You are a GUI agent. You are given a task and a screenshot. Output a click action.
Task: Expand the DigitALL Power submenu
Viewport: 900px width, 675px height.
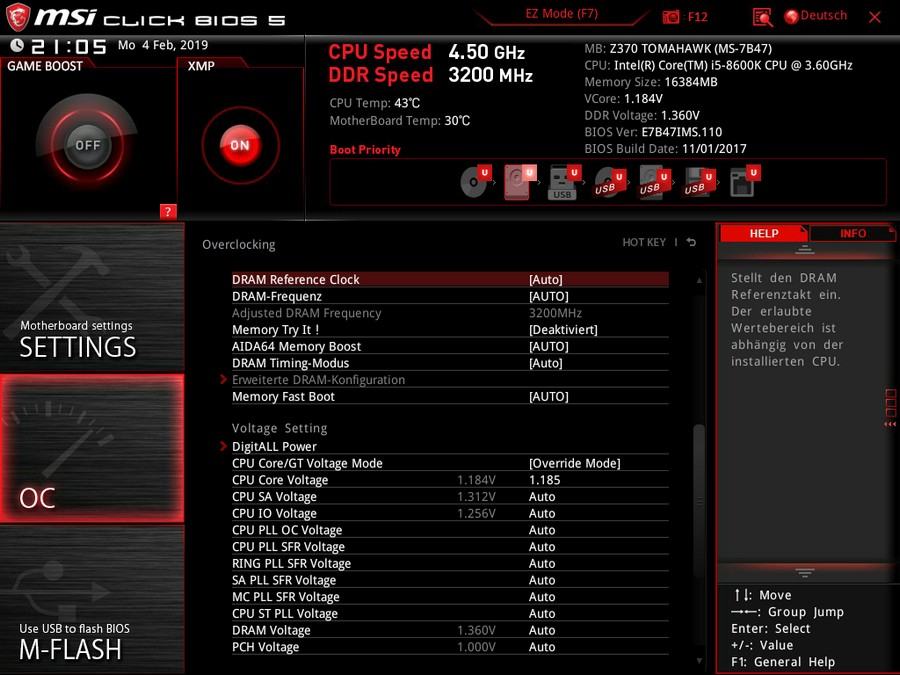(x=274, y=447)
